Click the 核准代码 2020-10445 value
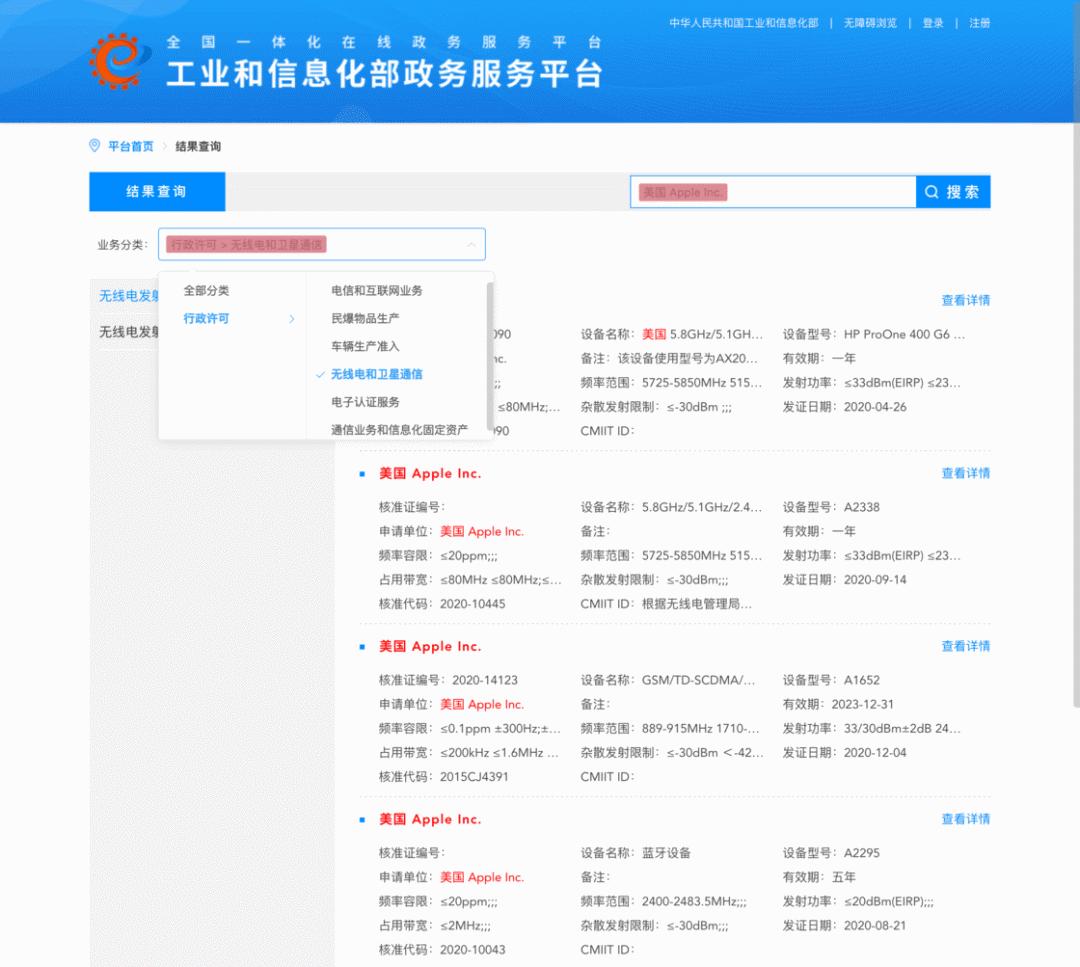This screenshot has width=1080, height=967. [x=472, y=604]
